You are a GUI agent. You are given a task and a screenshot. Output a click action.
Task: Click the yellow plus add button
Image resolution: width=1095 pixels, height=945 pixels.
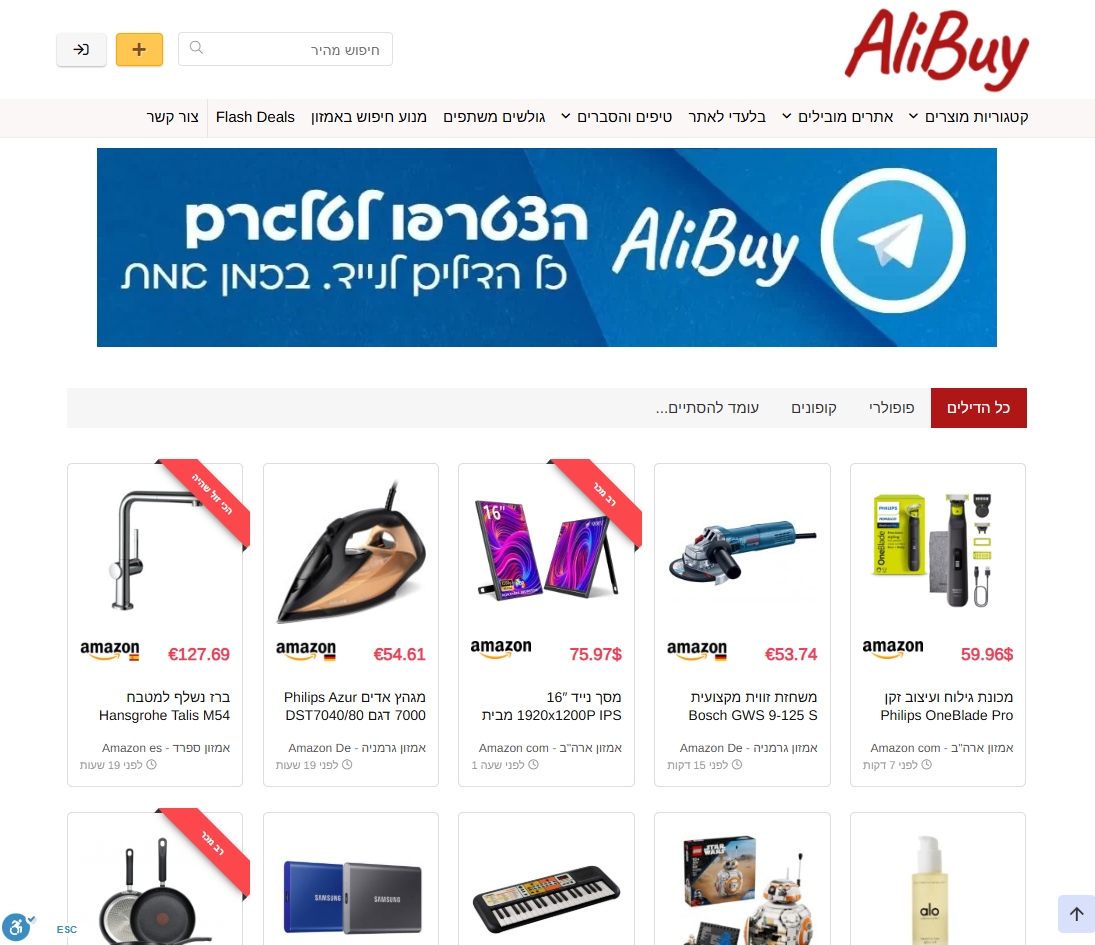(x=139, y=50)
